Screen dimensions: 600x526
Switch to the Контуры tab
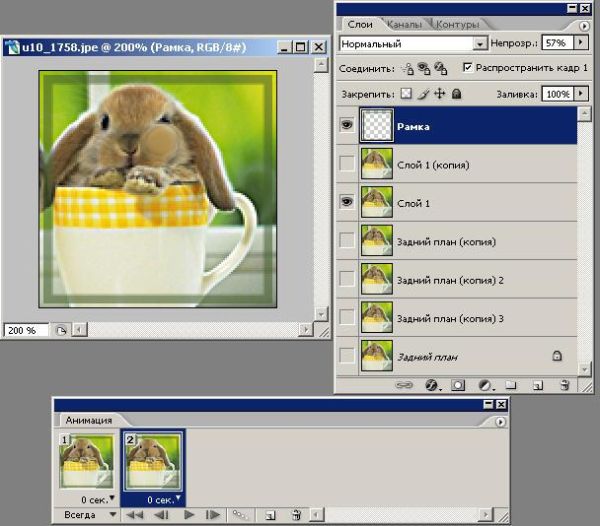pos(458,24)
